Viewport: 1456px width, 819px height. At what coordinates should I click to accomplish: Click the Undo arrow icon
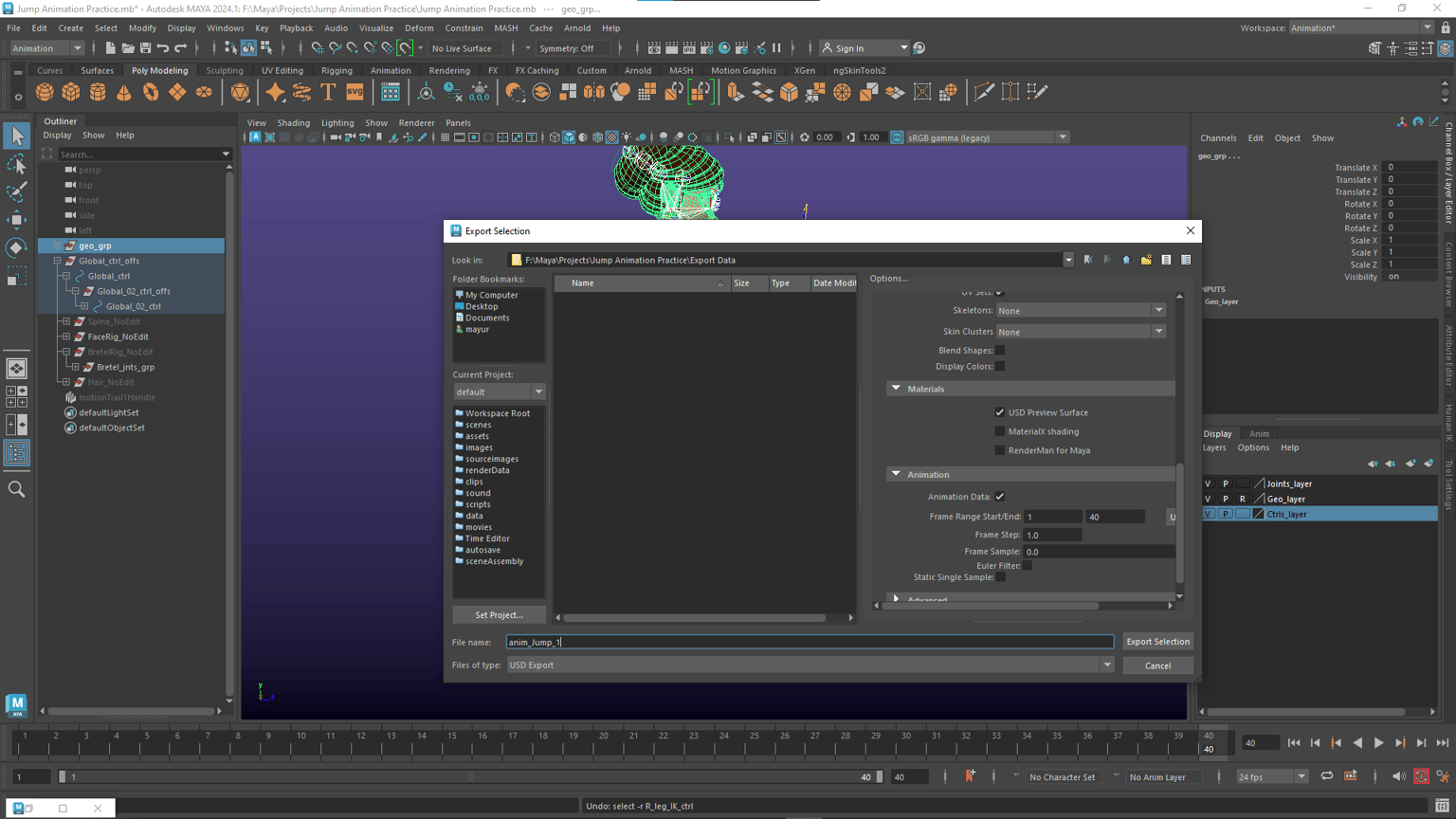click(x=163, y=48)
